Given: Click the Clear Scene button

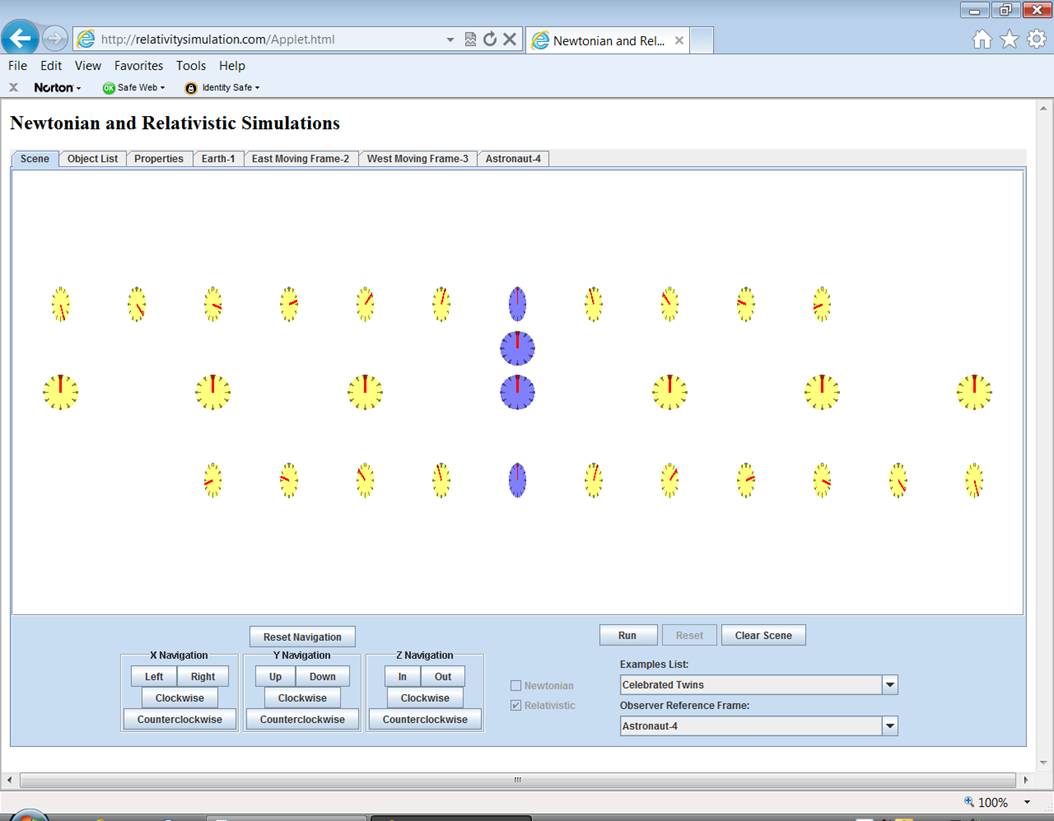Looking at the screenshot, I should [x=763, y=635].
